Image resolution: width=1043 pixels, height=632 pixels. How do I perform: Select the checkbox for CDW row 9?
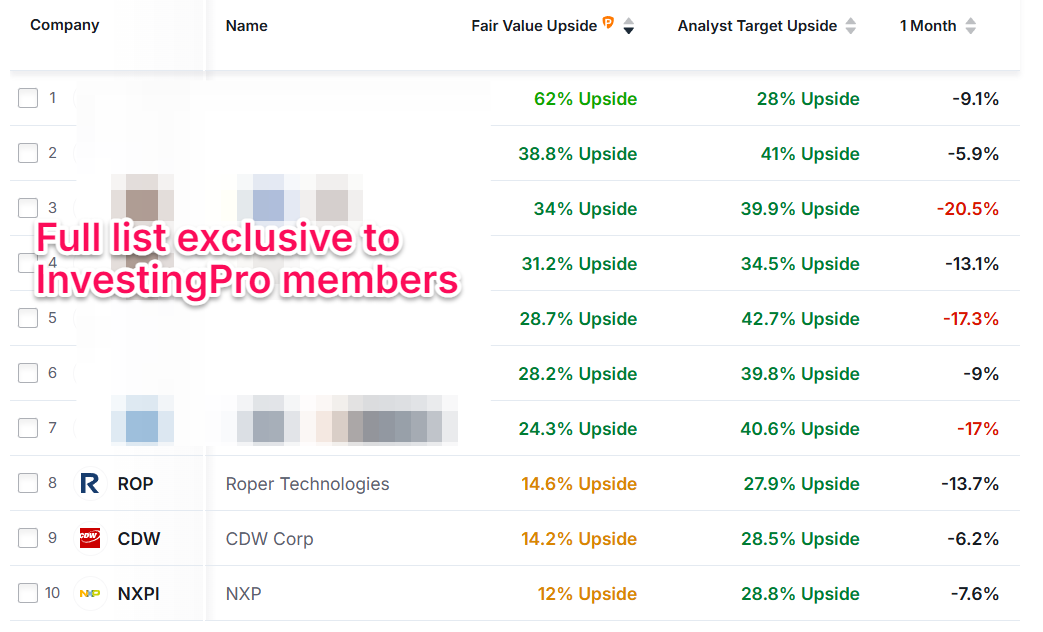28,539
